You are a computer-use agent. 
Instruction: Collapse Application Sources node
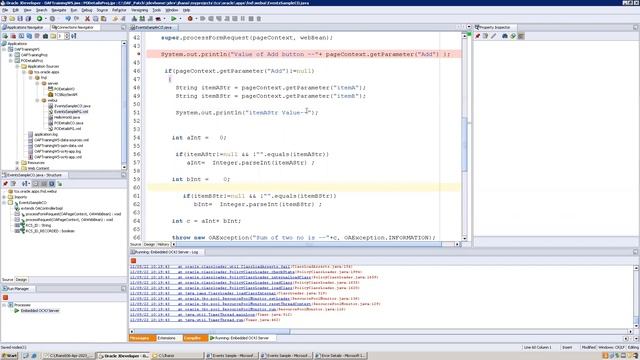[x=17, y=66]
